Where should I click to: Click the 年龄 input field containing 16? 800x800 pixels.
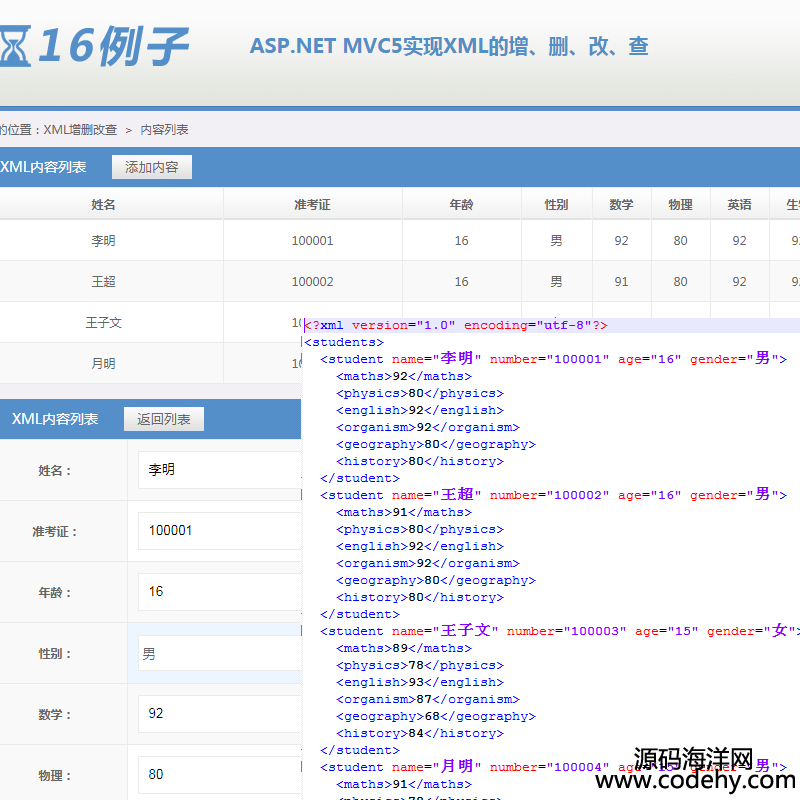[x=220, y=591]
